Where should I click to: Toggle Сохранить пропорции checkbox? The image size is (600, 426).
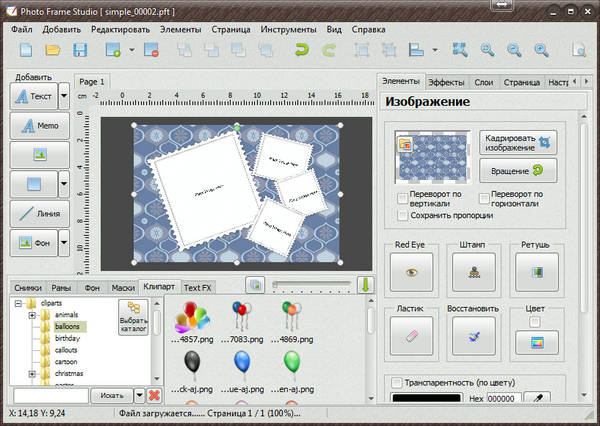click(402, 215)
